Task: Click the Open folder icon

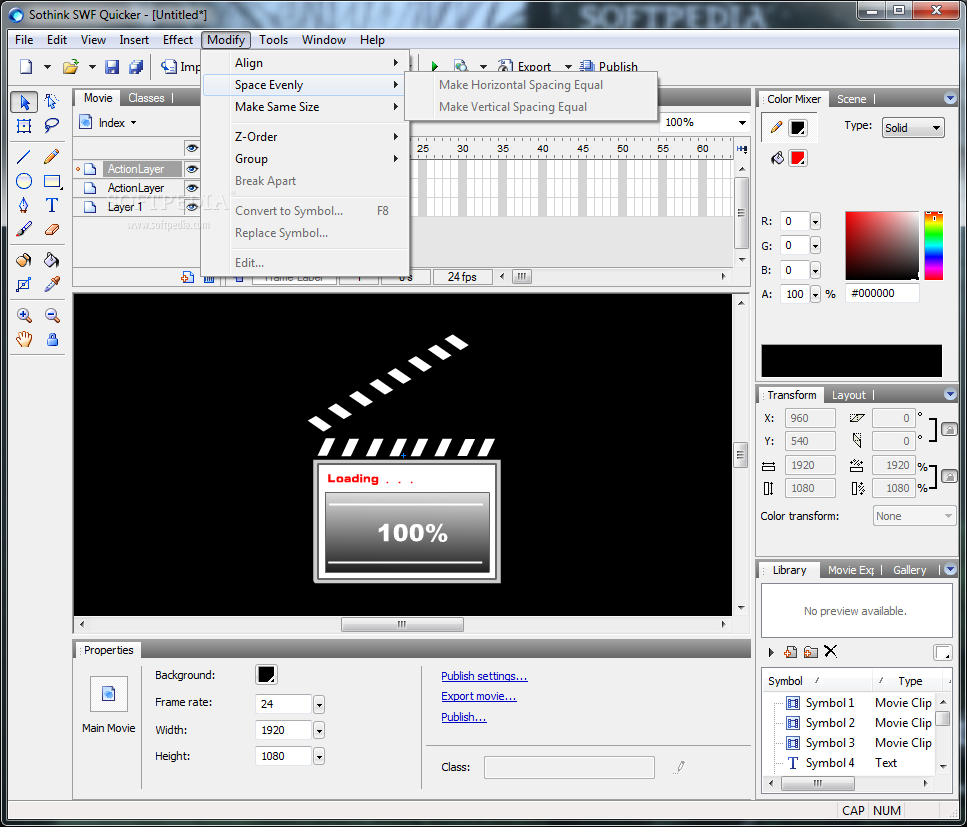Action: pos(71,66)
